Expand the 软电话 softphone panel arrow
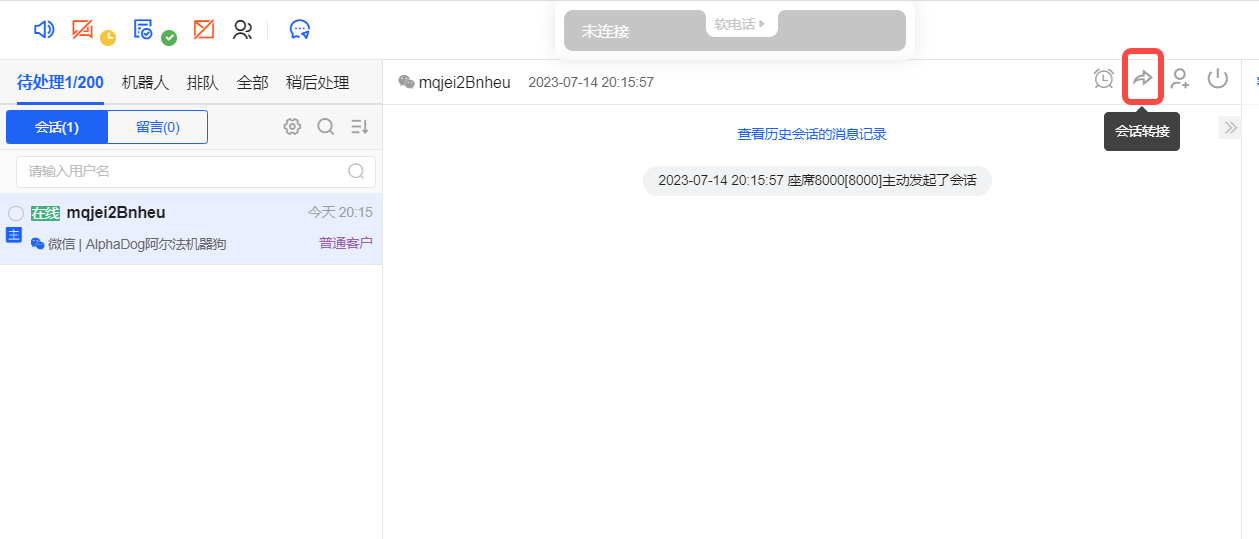Image resolution: width=1259 pixels, height=539 pixels. point(762,24)
